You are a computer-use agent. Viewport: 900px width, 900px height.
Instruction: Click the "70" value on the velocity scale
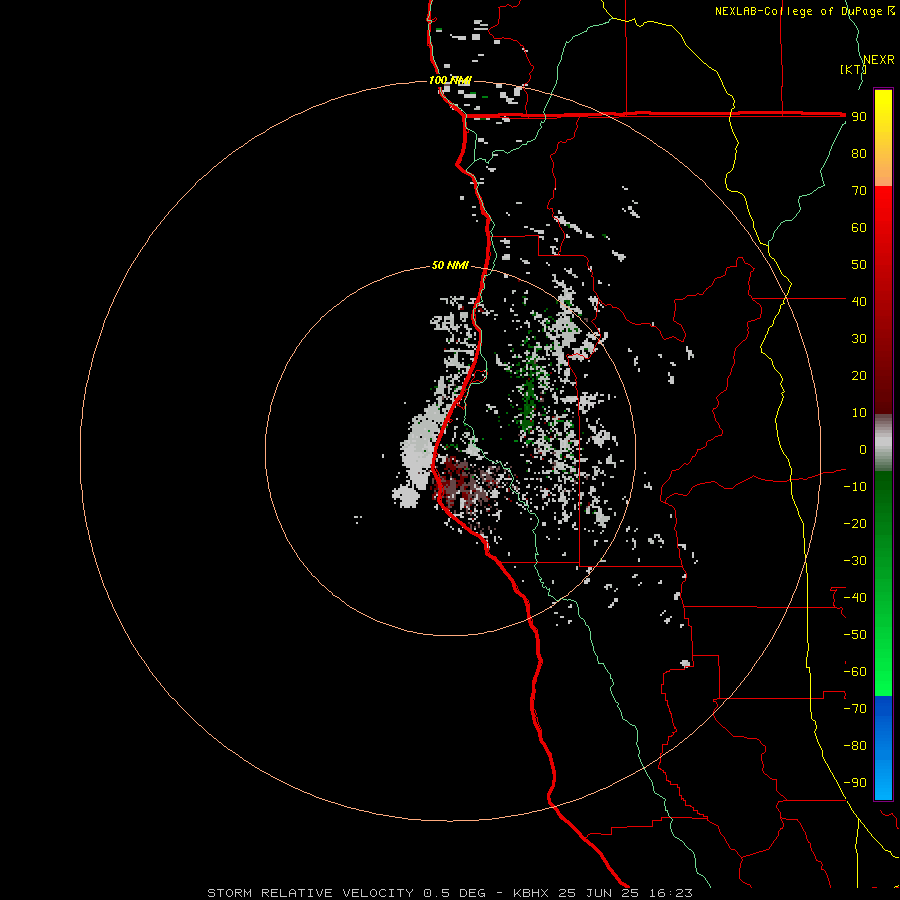point(859,191)
